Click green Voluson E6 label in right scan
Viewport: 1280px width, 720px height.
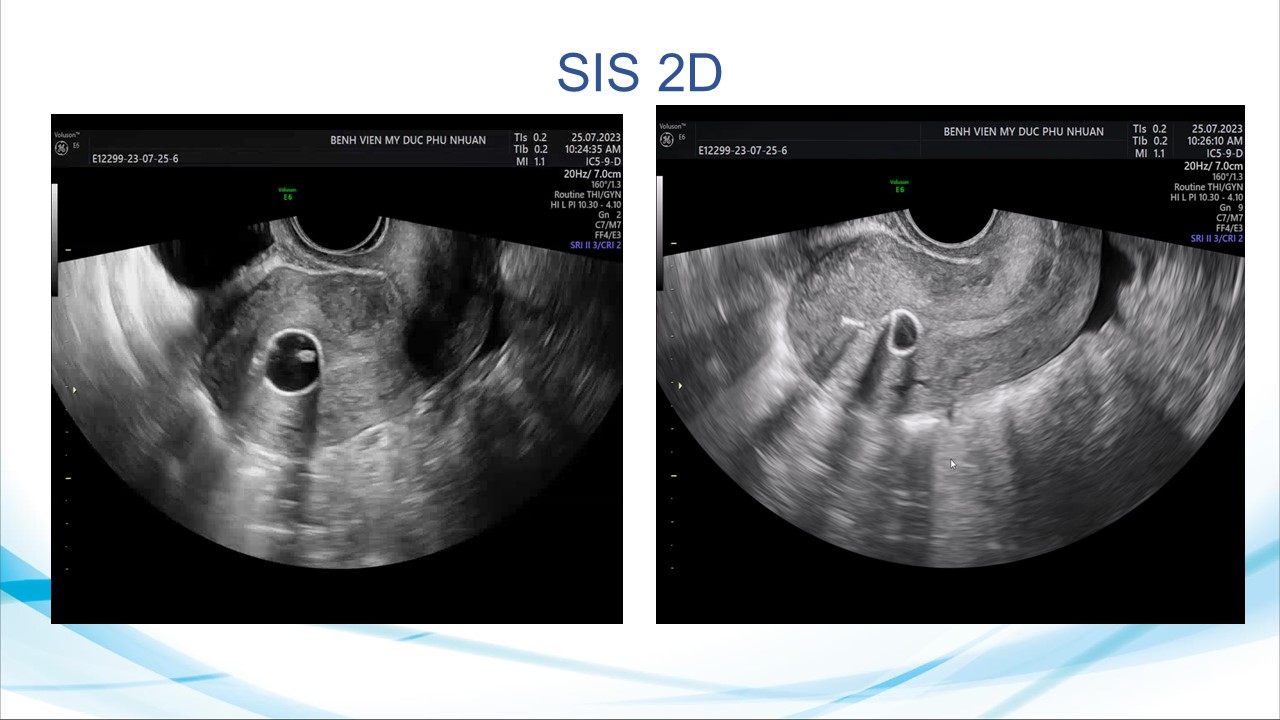click(899, 185)
